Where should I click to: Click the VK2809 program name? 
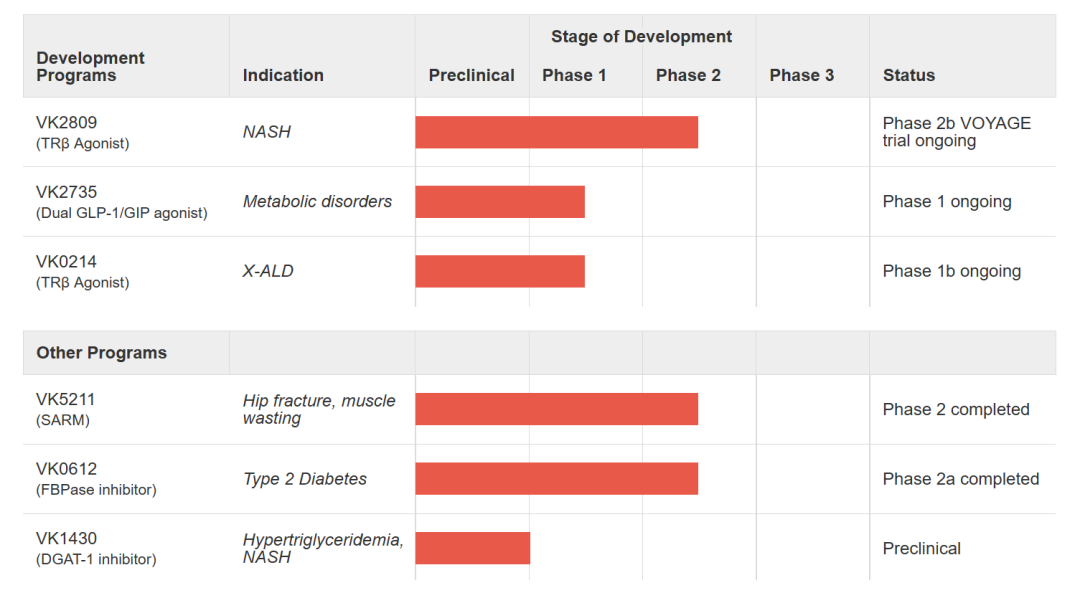[x=66, y=123]
